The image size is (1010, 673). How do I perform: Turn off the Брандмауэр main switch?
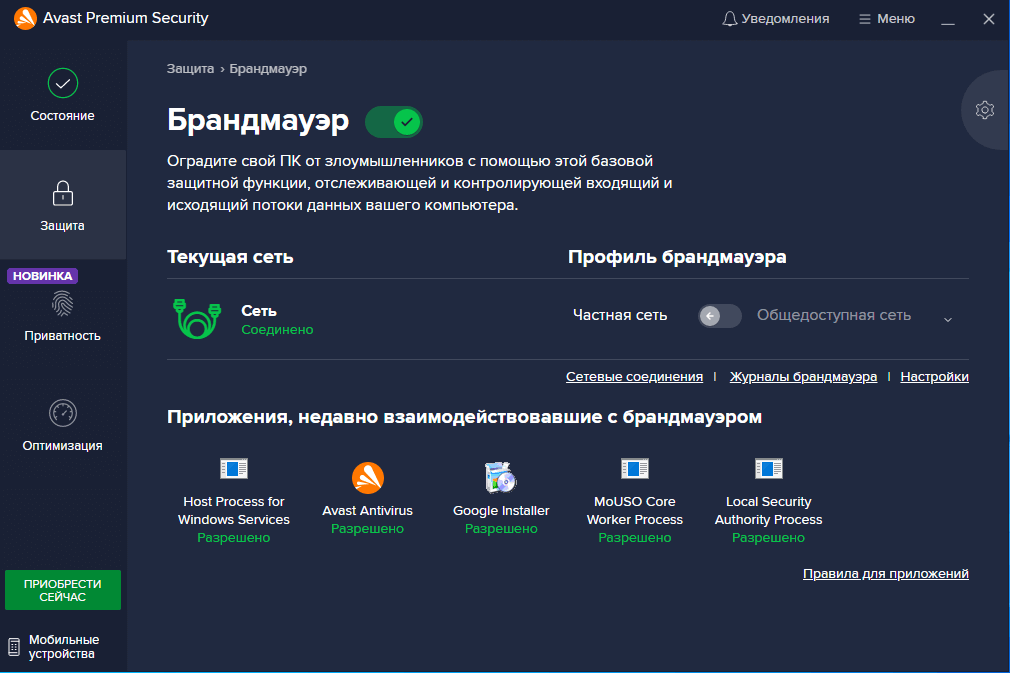coord(394,122)
